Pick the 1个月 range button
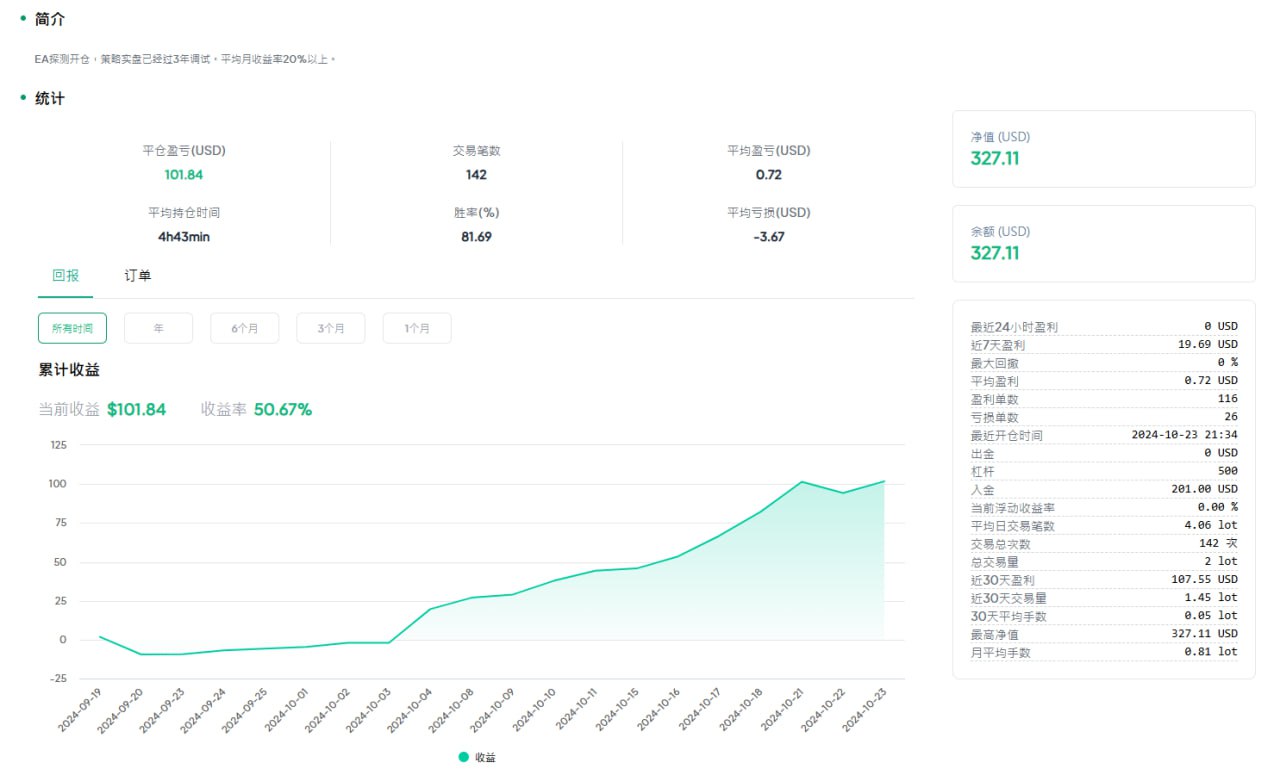 coord(417,328)
